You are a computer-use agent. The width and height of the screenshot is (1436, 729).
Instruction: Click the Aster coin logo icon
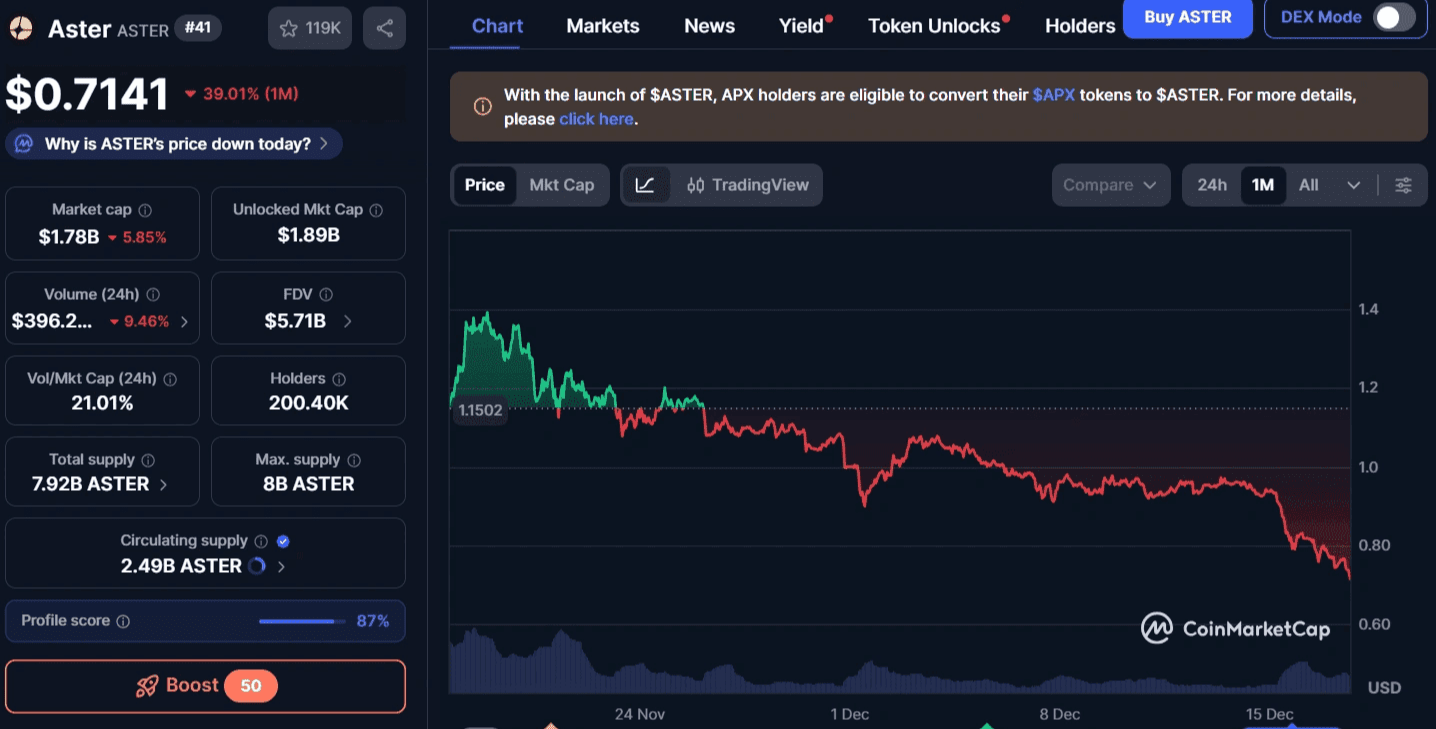tap(20, 28)
